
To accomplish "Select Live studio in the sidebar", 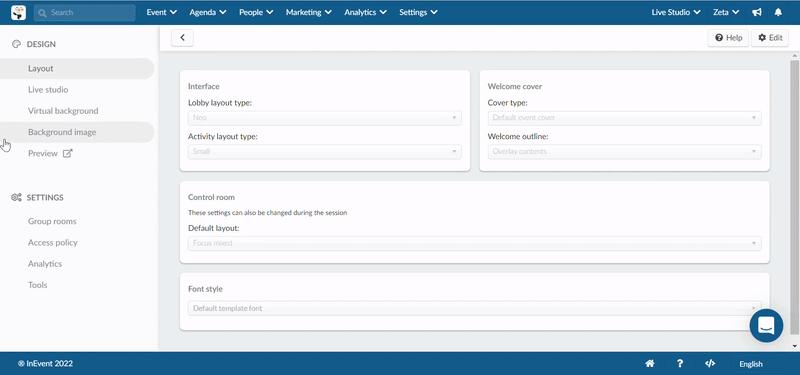I will 48,90.
